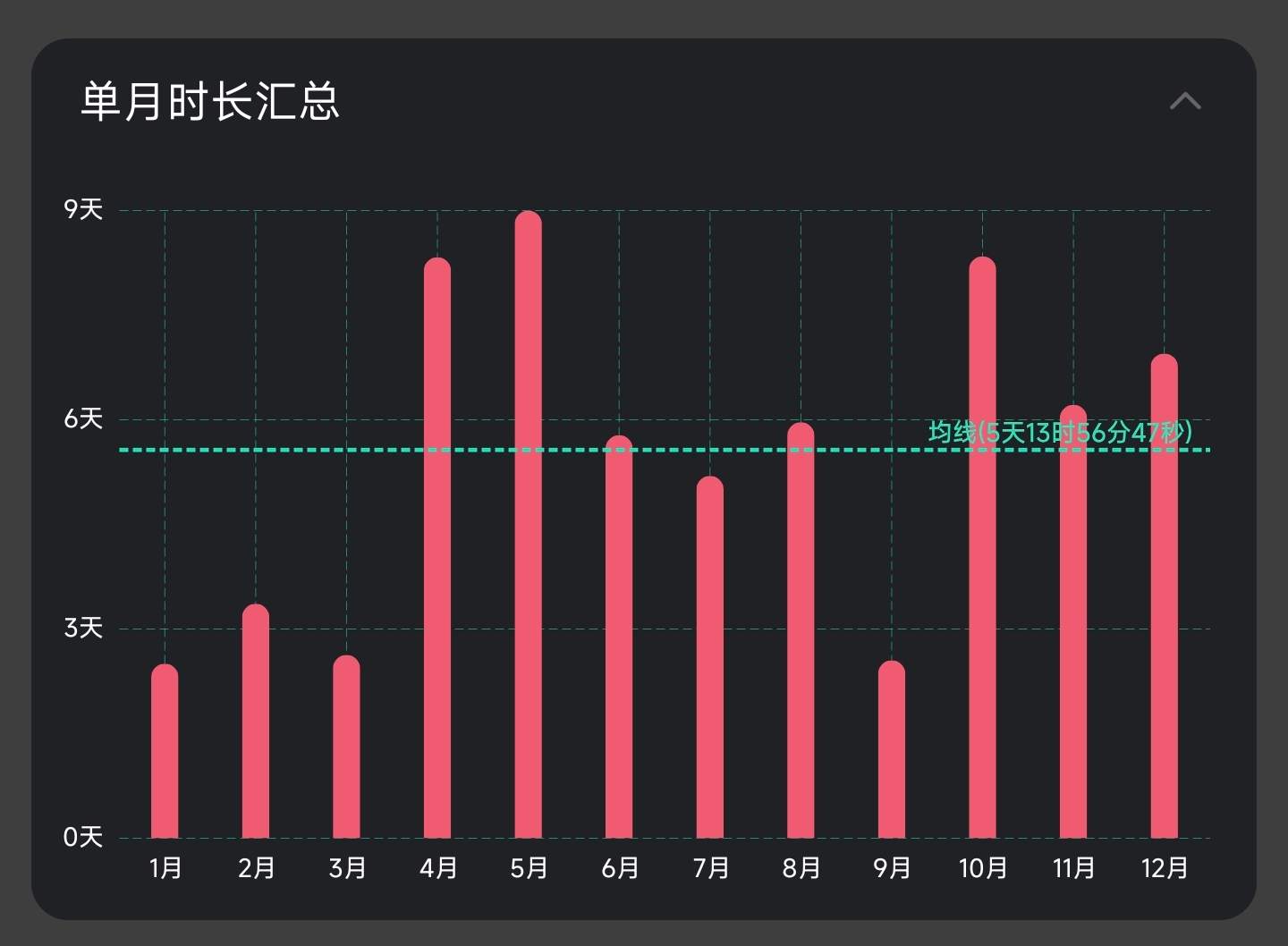Click the 11月 bar
1288x946 pixels.
click(x=1073, y=621)
